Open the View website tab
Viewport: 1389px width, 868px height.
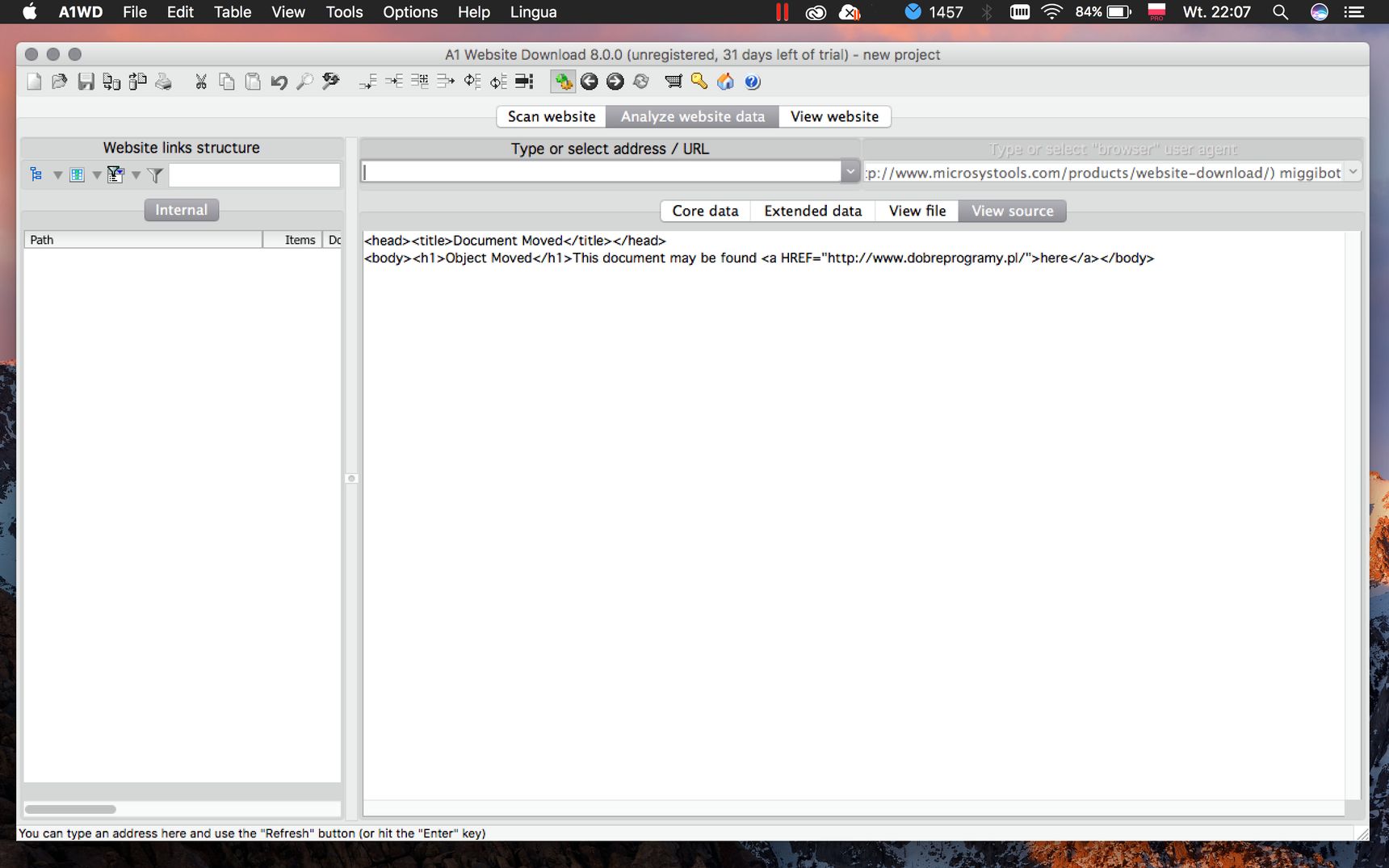[834, 116]
